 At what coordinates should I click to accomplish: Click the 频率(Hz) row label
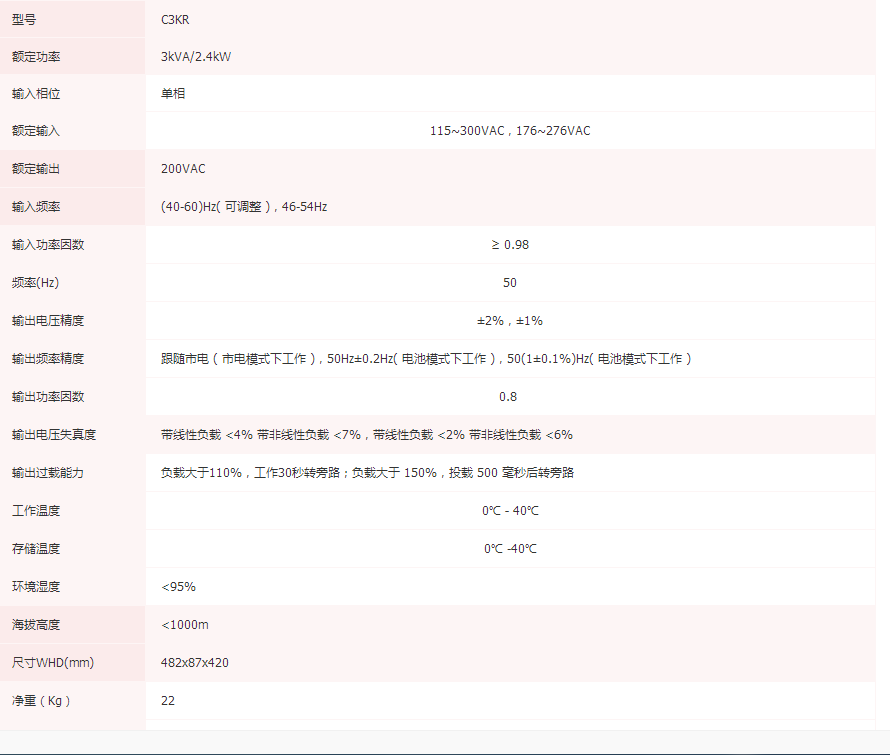(36, 283)
